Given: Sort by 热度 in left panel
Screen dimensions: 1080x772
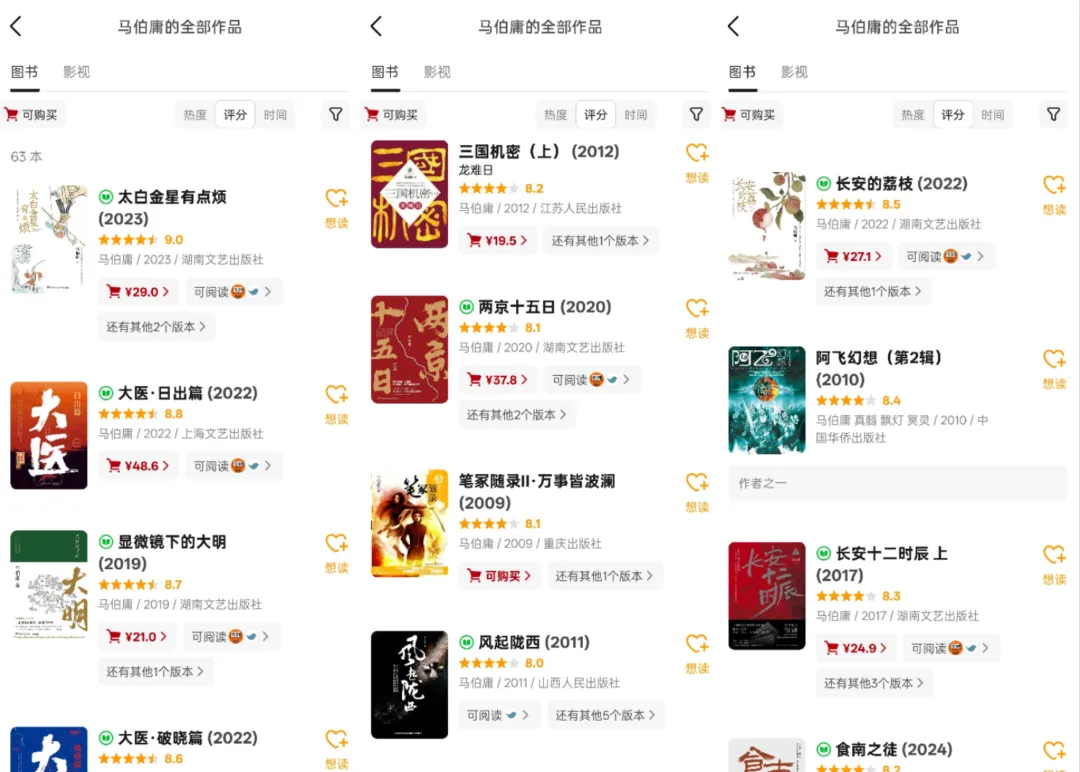Looking at the screenshot, I should (195, 114).
